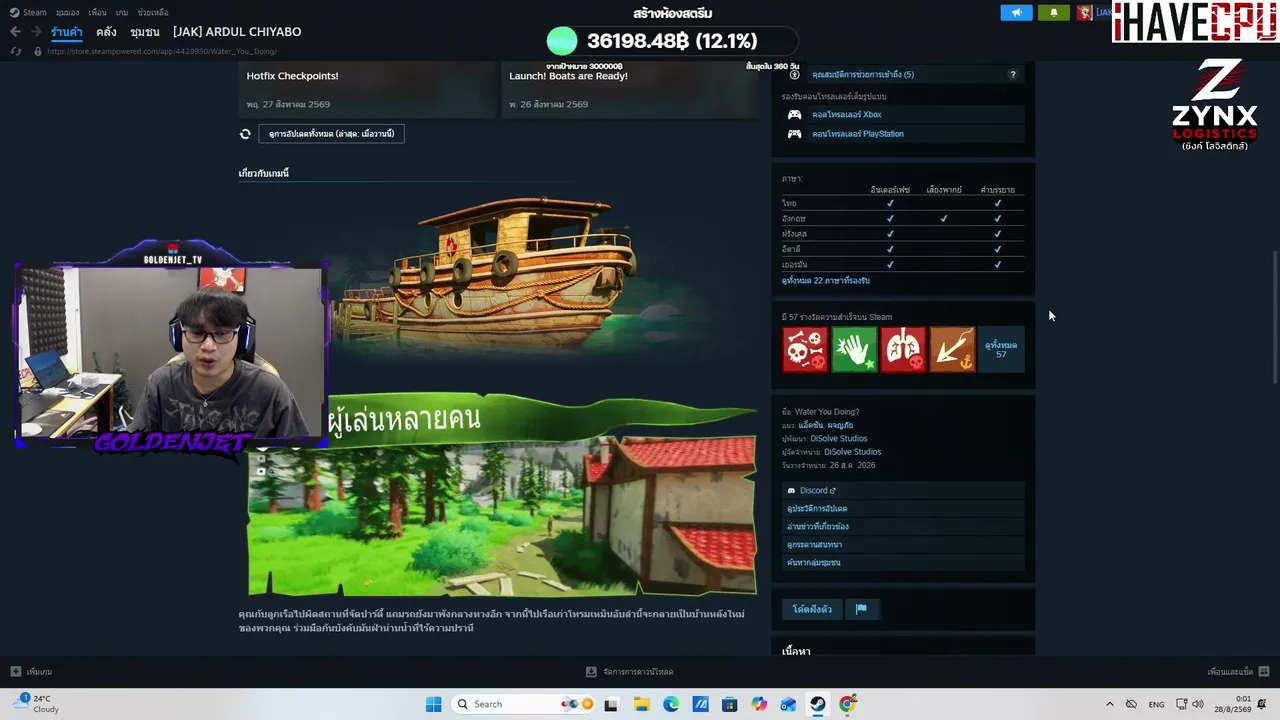Show hidden system tray icons
Viewport: 1280px width, 720px height.
[1109, 704]
